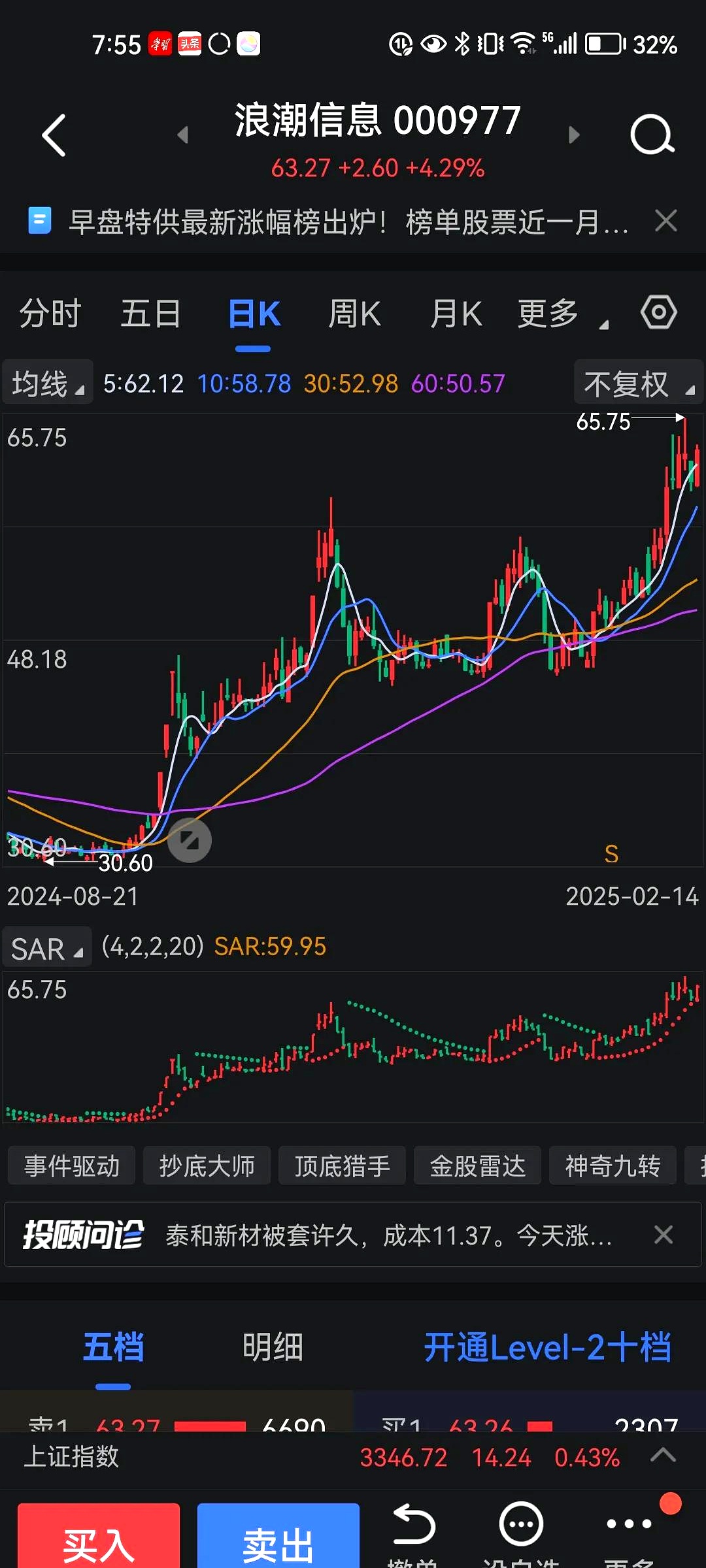Tap the 2024-08-21 start date label

[73, 896]
